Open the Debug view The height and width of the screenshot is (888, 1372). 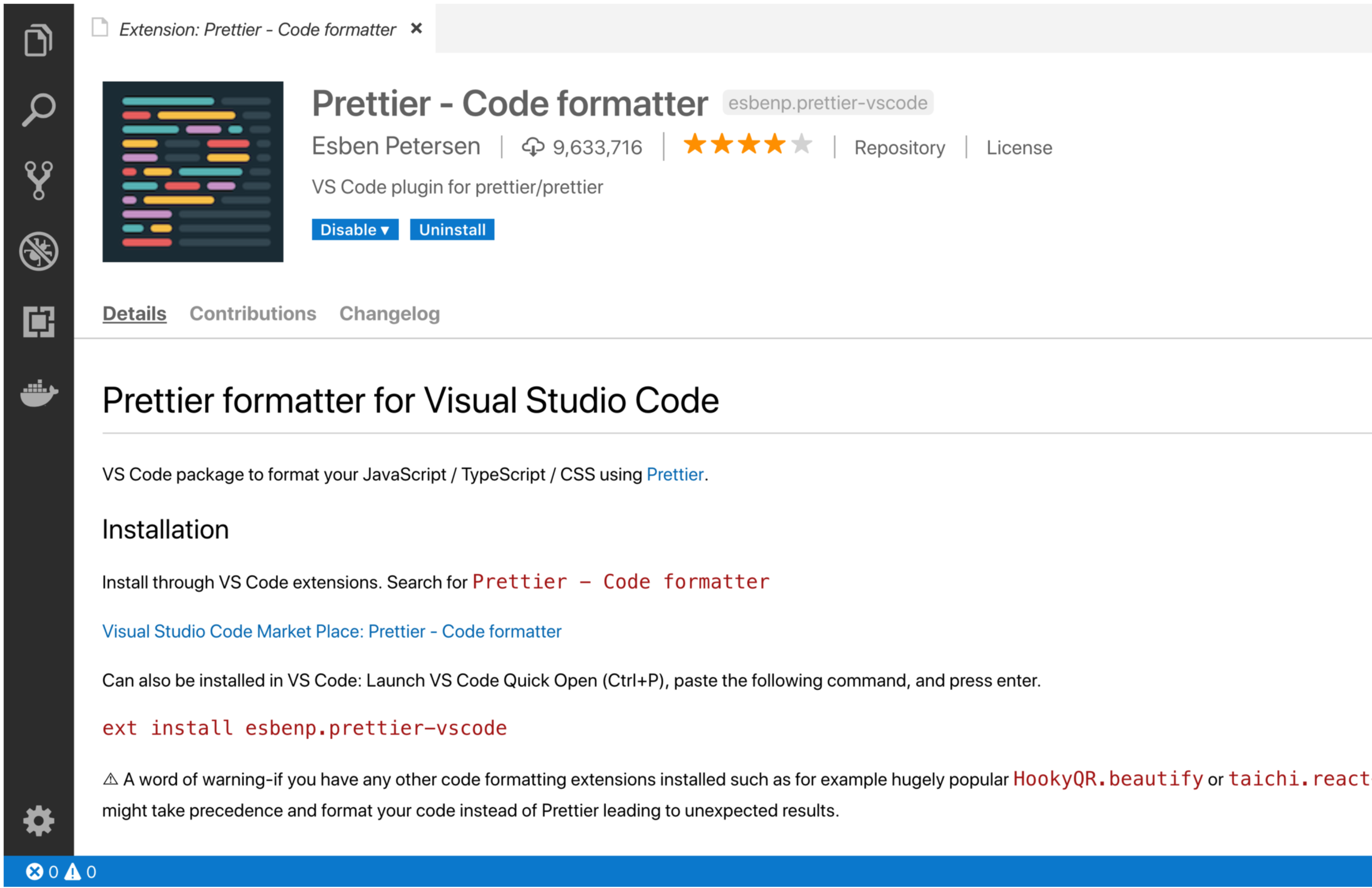pyautogui.click(x=38, y=251)
